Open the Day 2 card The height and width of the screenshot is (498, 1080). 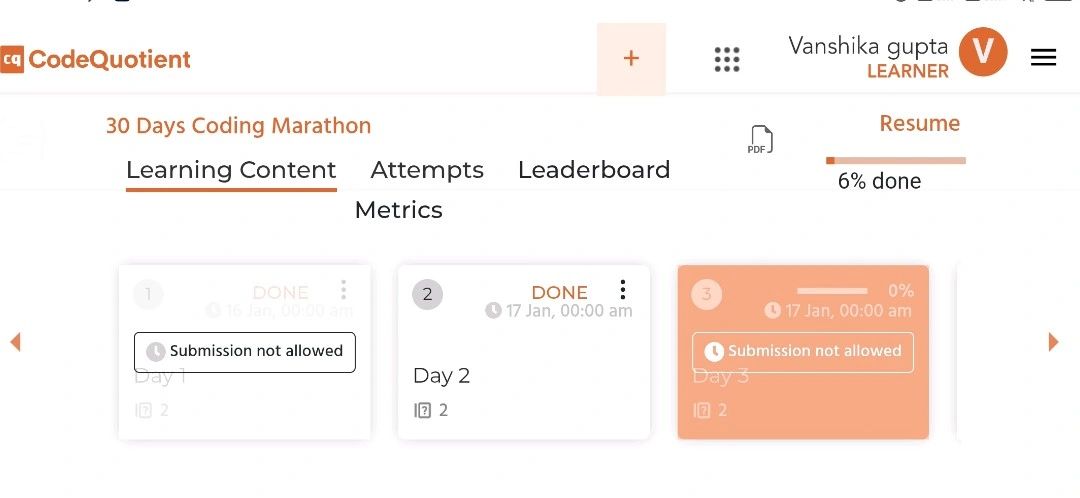(x=523, y=352)
